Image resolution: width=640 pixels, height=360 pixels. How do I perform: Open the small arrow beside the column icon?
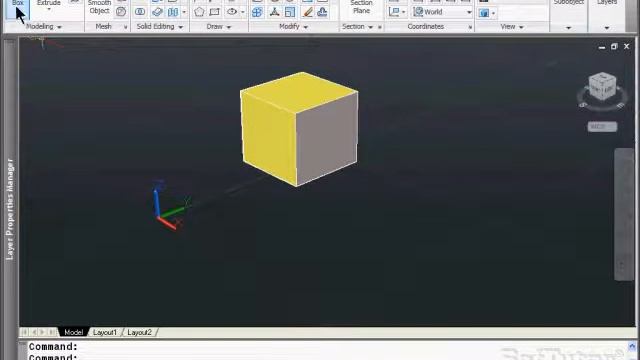tap(184, 12)
